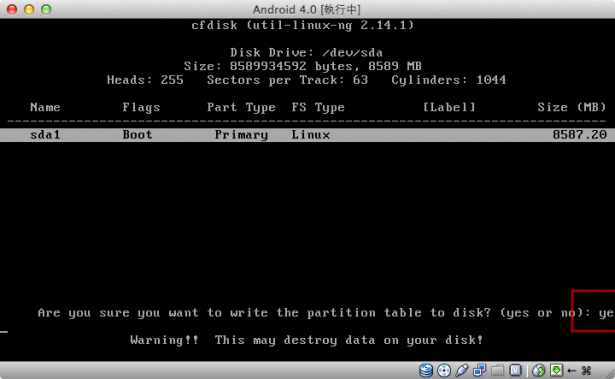Click the Warning destroy data message
Viewport: 615px width, 379px height.
coord(306,340)
